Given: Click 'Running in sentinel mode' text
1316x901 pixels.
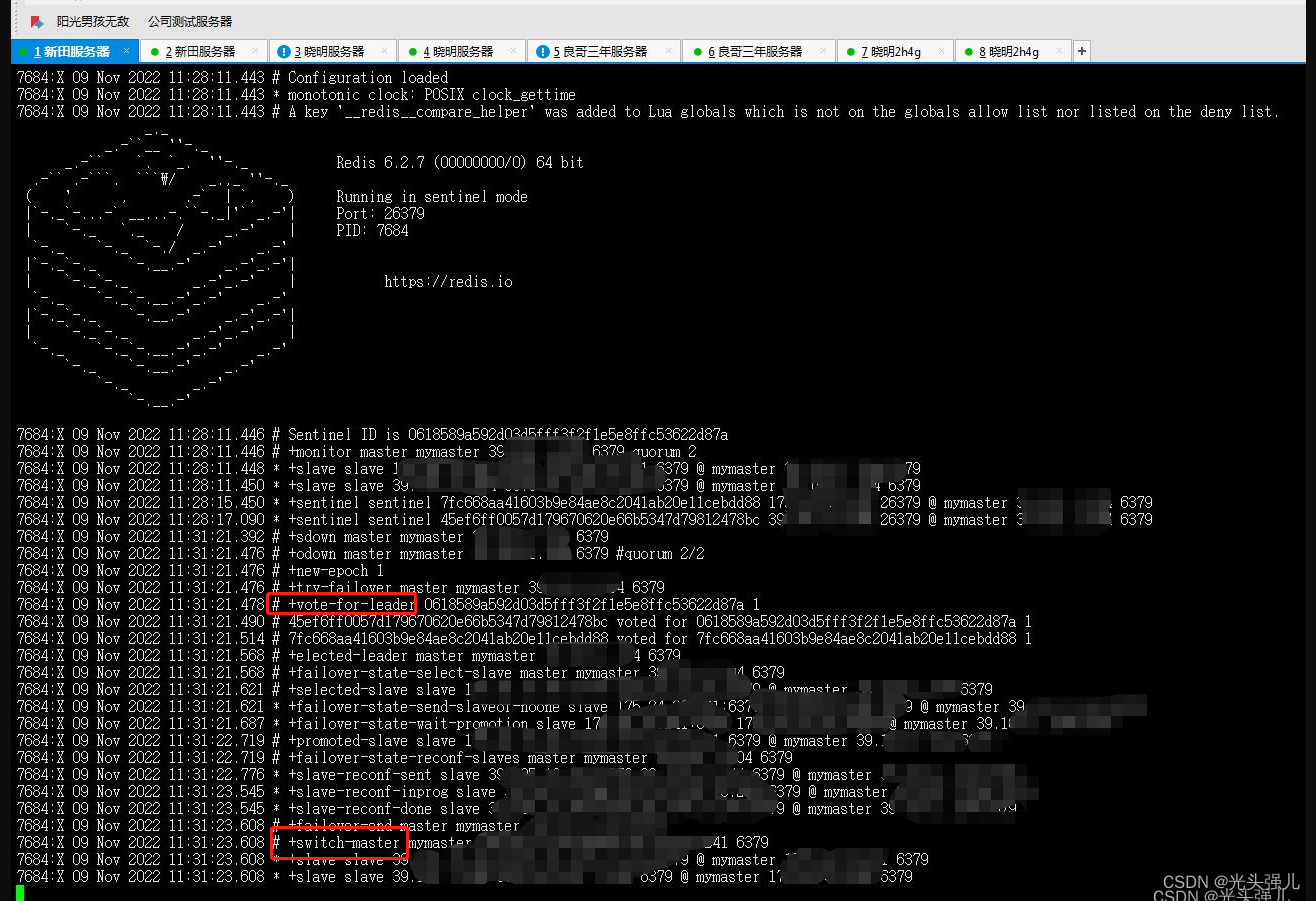Looking at the screenshot, I should coord(432,196).
